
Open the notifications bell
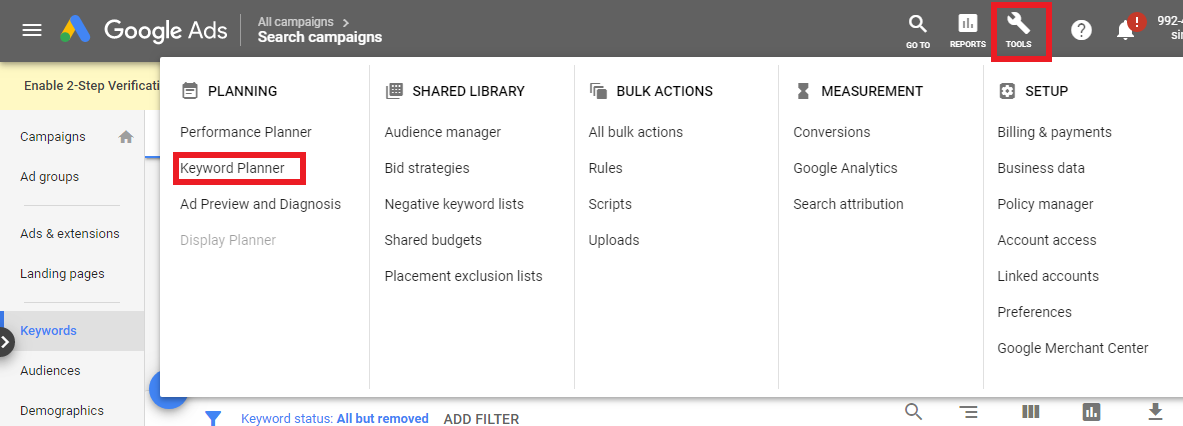tap(1125, 30)
